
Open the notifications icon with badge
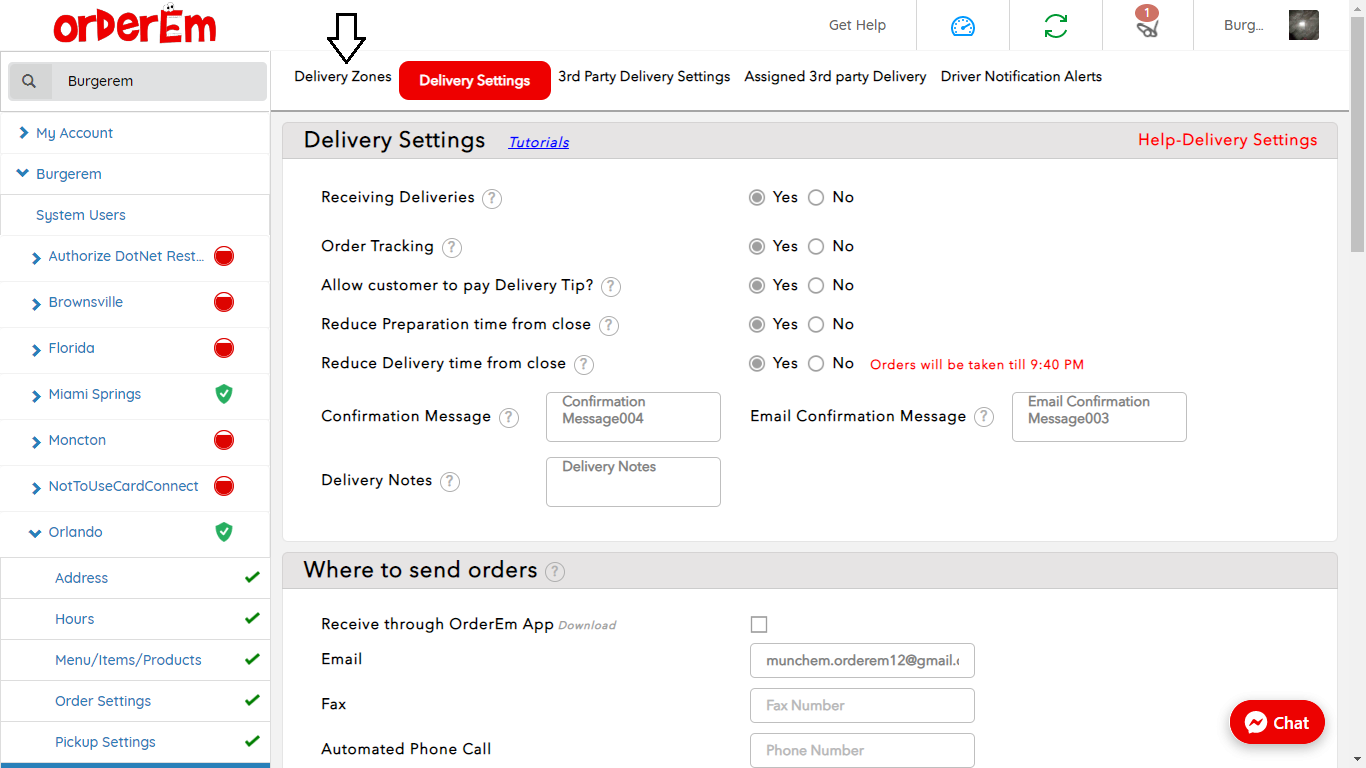point(1147,25)
